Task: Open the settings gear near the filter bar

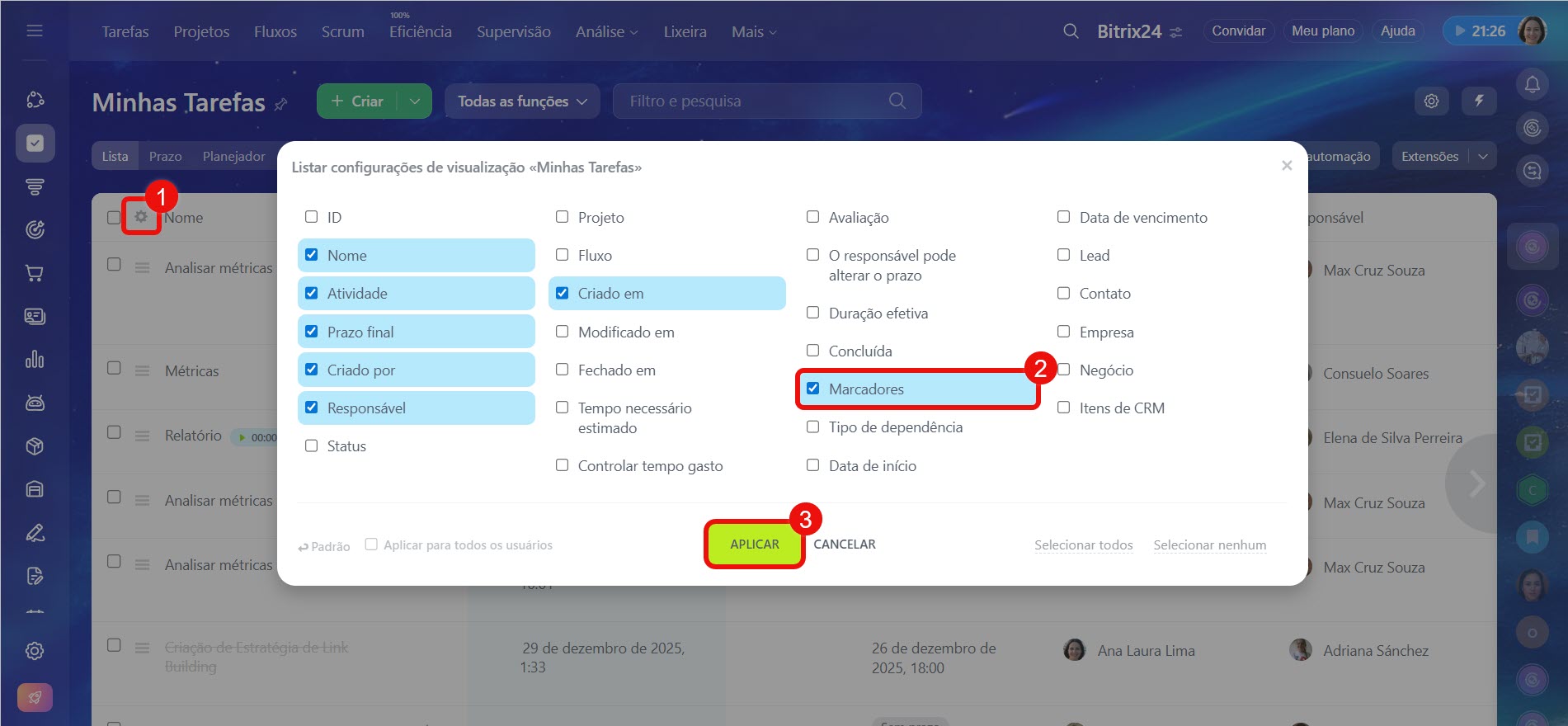Action: tap(1431, 101)
